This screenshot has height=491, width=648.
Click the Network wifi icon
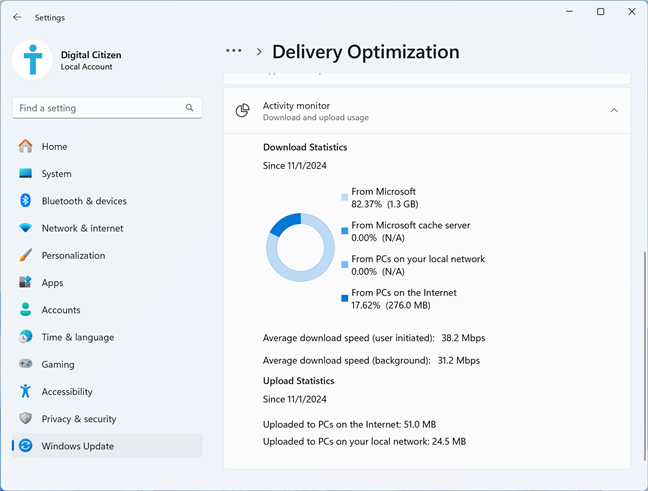[25, 228]
